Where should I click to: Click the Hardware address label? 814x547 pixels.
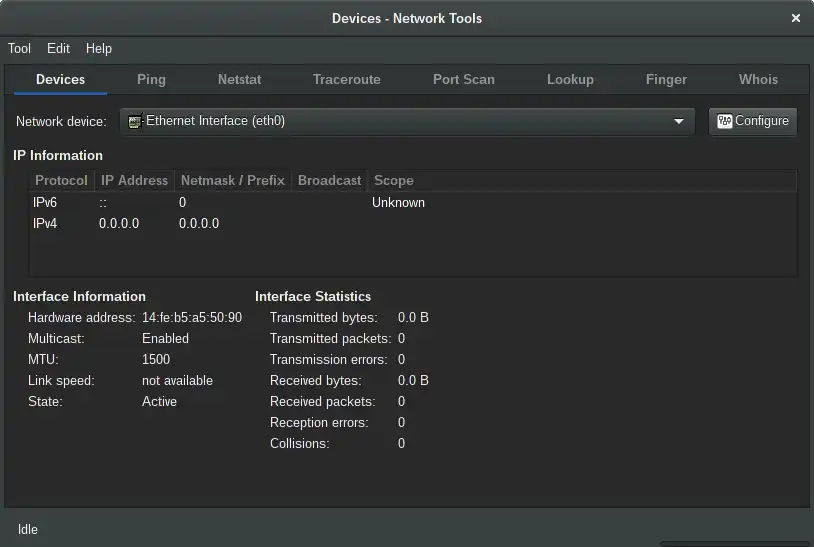[x=82, y=318]
